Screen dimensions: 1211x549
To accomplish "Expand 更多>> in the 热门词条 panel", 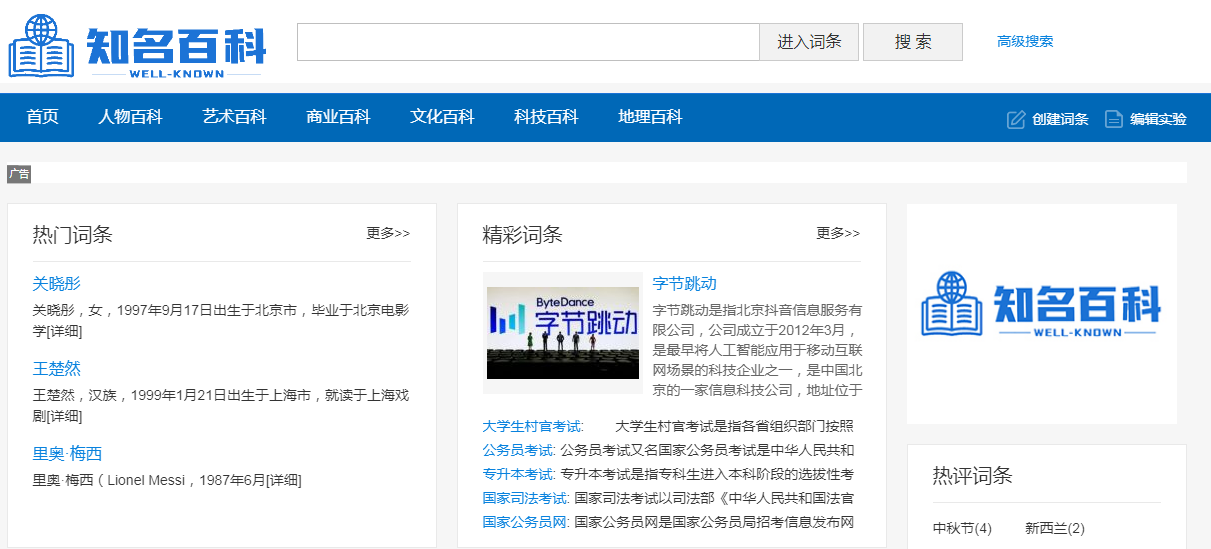I will [x=388, y=233].
